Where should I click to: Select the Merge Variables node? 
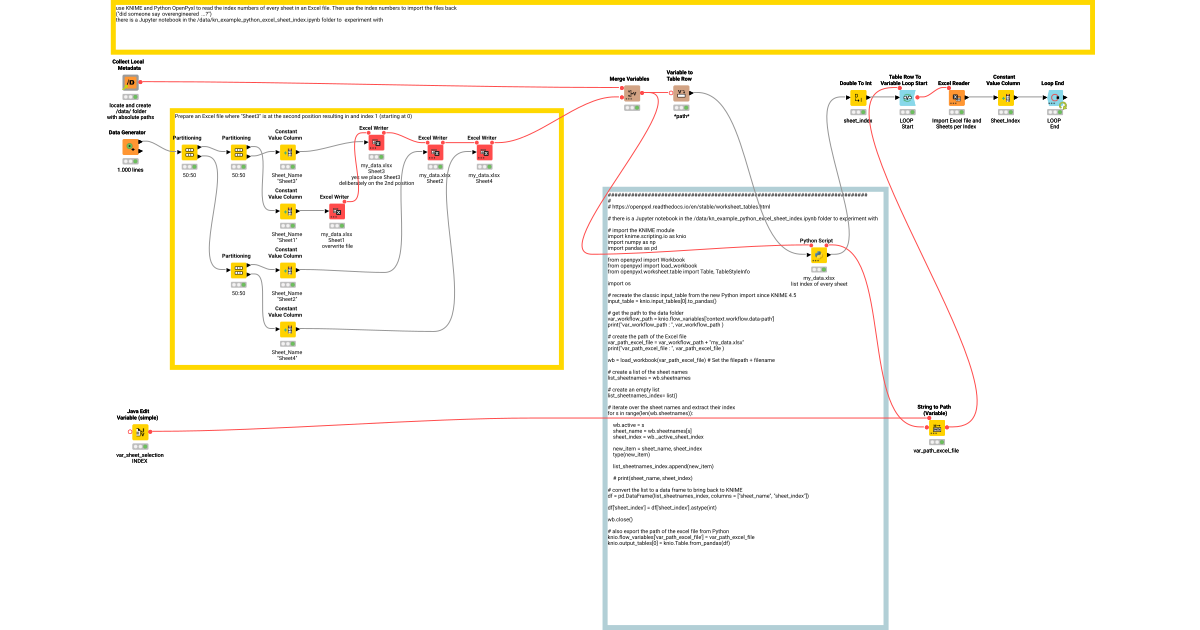pos(631,93)
